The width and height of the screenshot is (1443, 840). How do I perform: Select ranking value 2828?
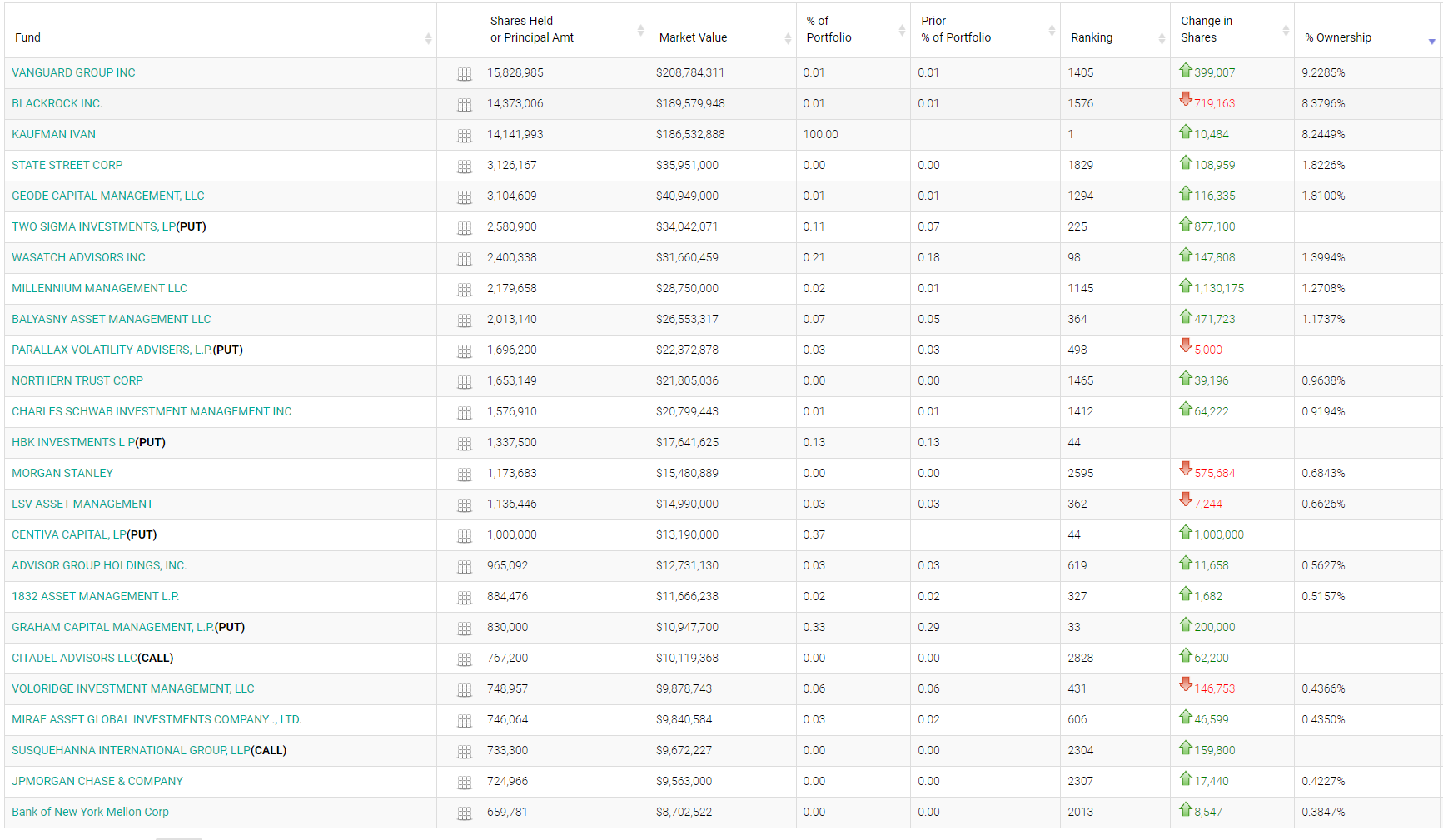tap(1081, 658)
